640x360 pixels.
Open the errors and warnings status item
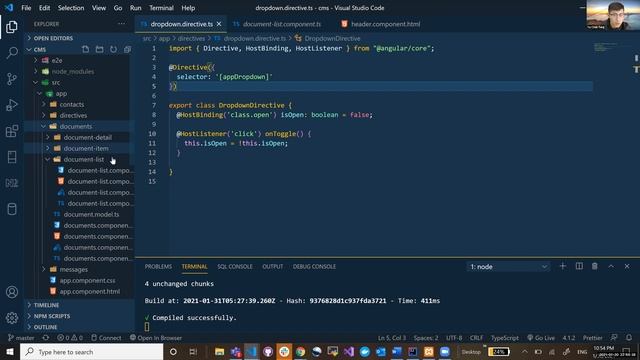click(70, 338)
